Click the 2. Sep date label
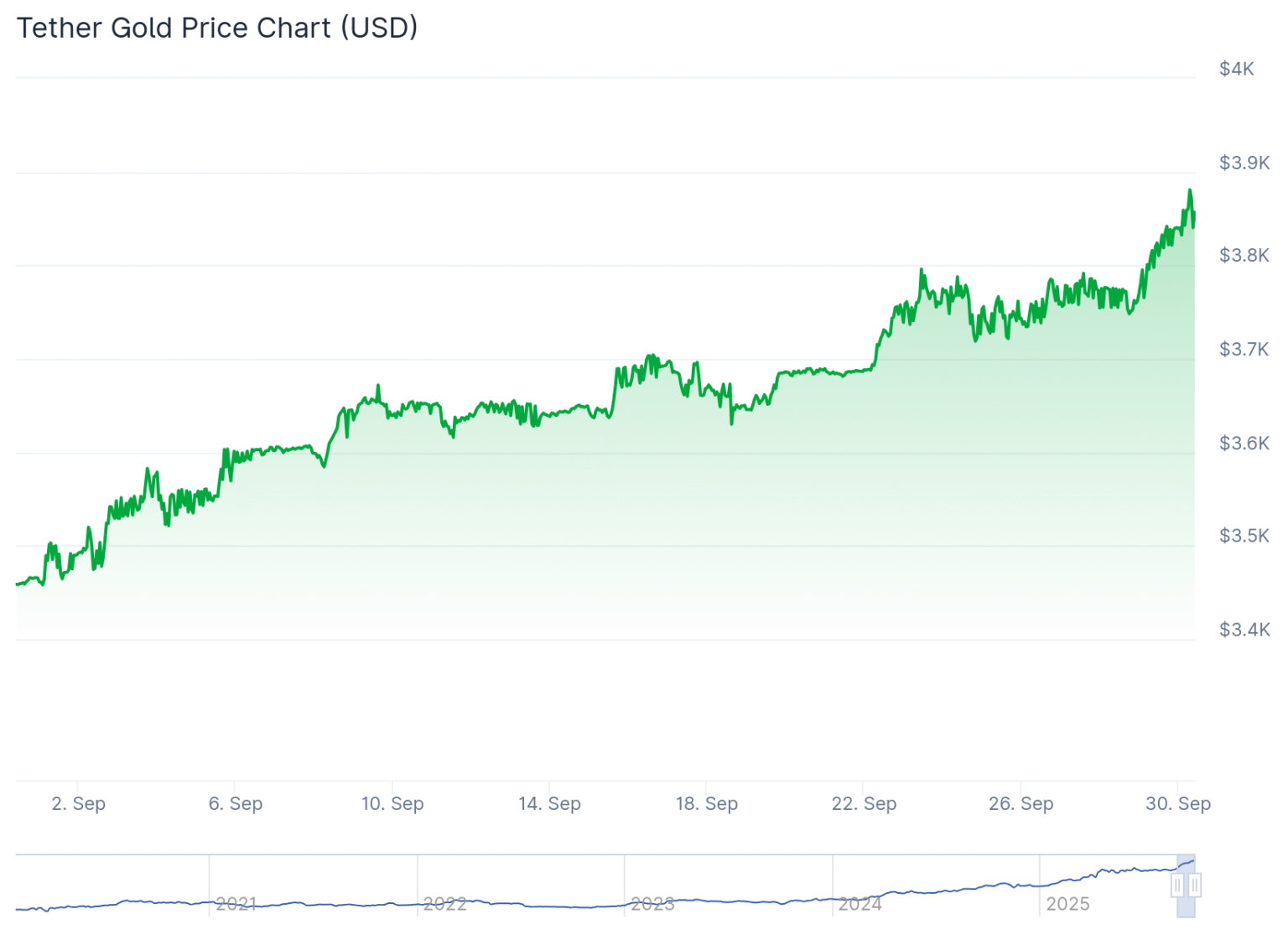Screen dimensions: 1288x940 point(79,803)
